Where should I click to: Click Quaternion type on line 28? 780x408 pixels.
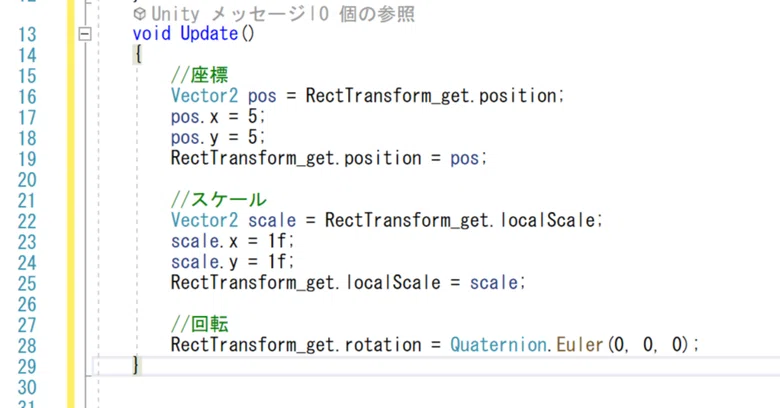coord(498,344)
